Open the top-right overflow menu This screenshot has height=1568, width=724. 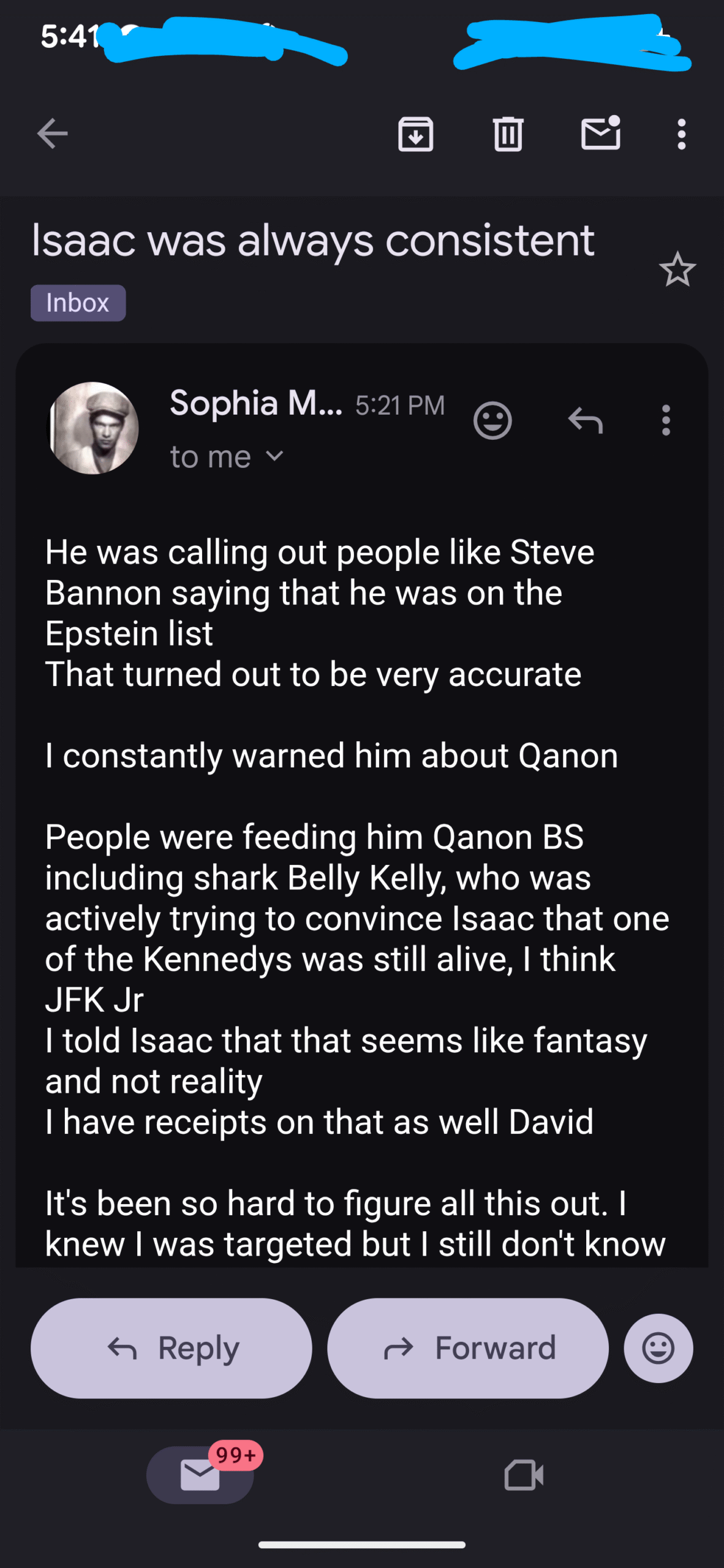(681, 134)
